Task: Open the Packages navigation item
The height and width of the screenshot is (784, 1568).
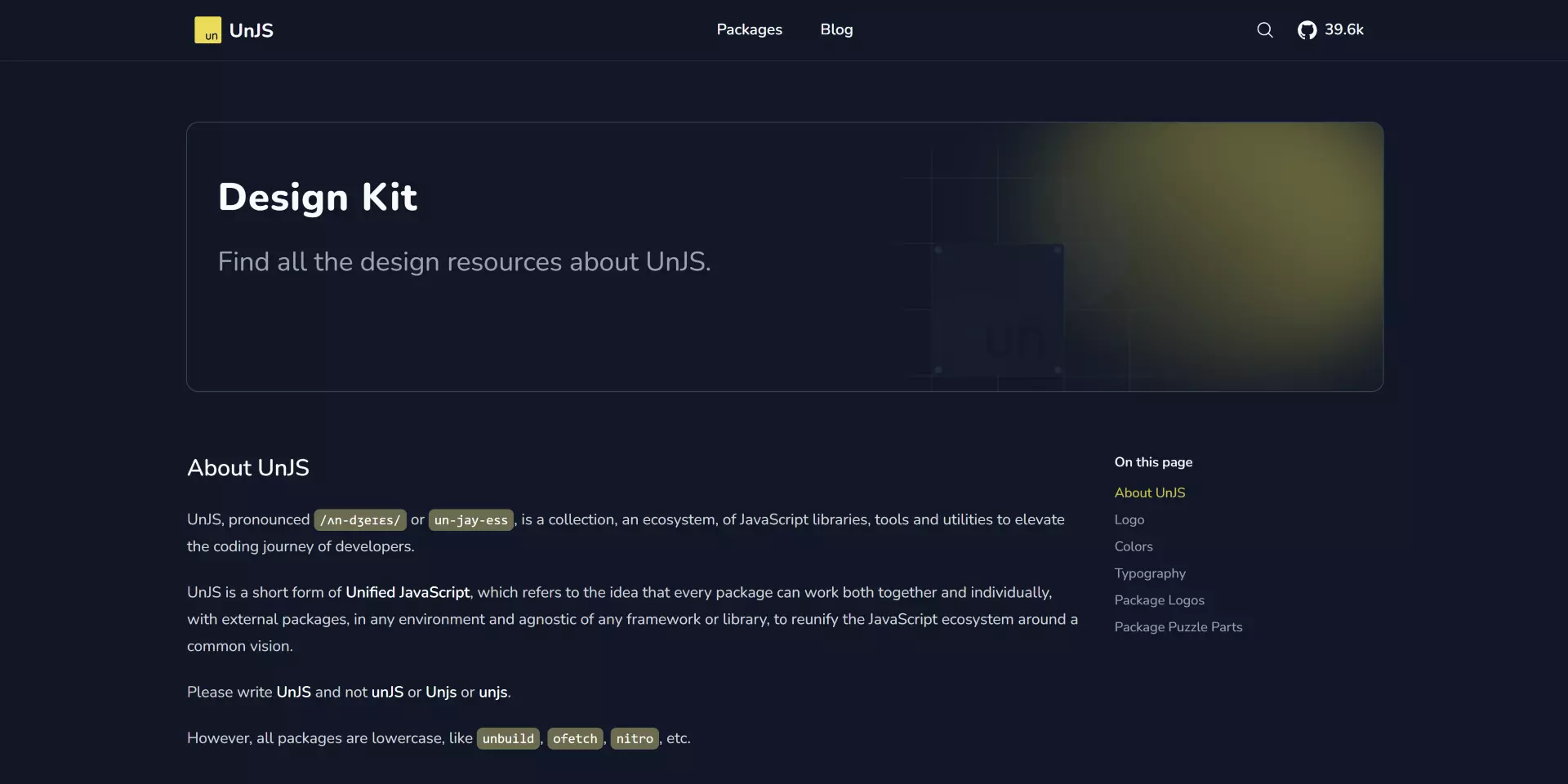Action: [749, 29]
